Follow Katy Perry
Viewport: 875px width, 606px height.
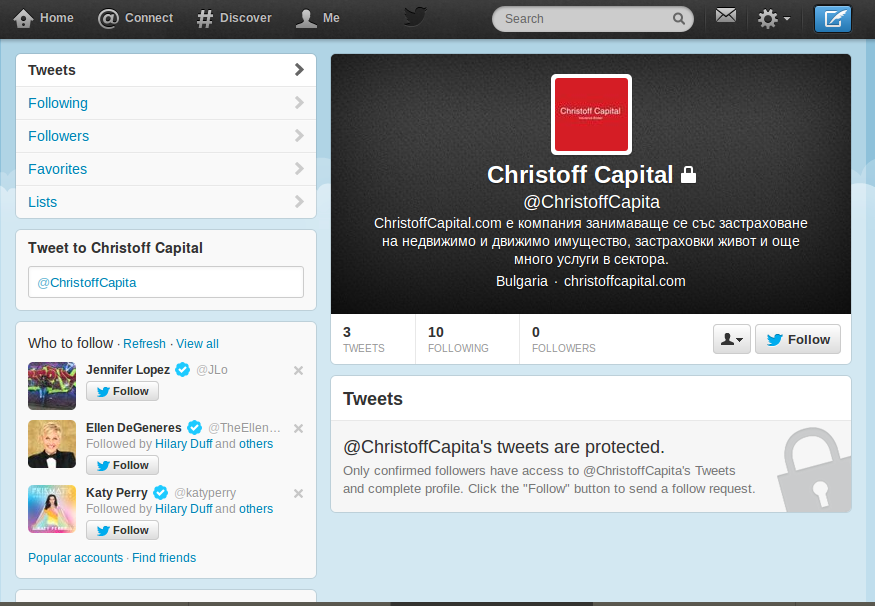point(122,530)
